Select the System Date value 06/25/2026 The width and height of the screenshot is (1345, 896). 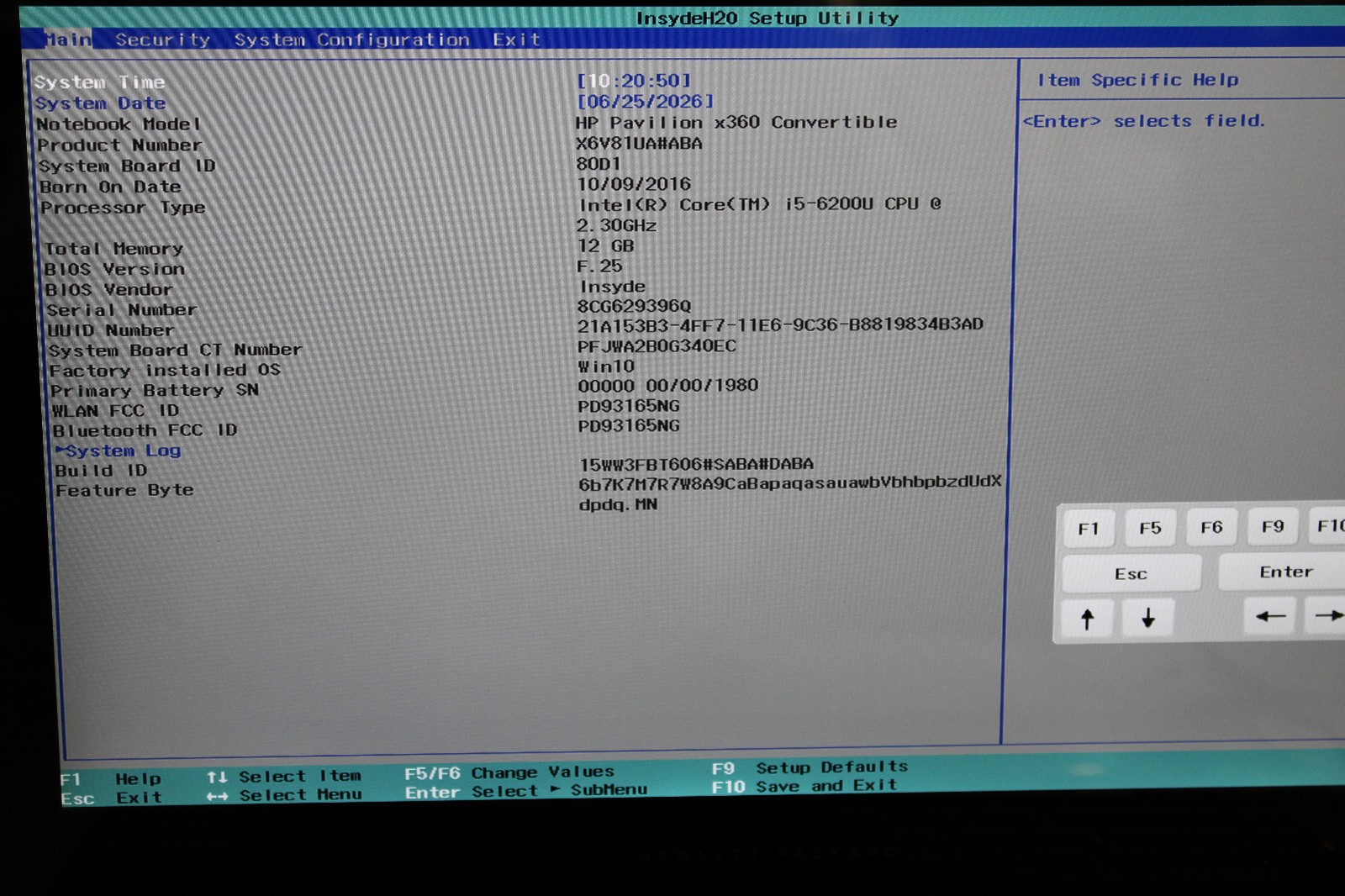pos(645,102)
